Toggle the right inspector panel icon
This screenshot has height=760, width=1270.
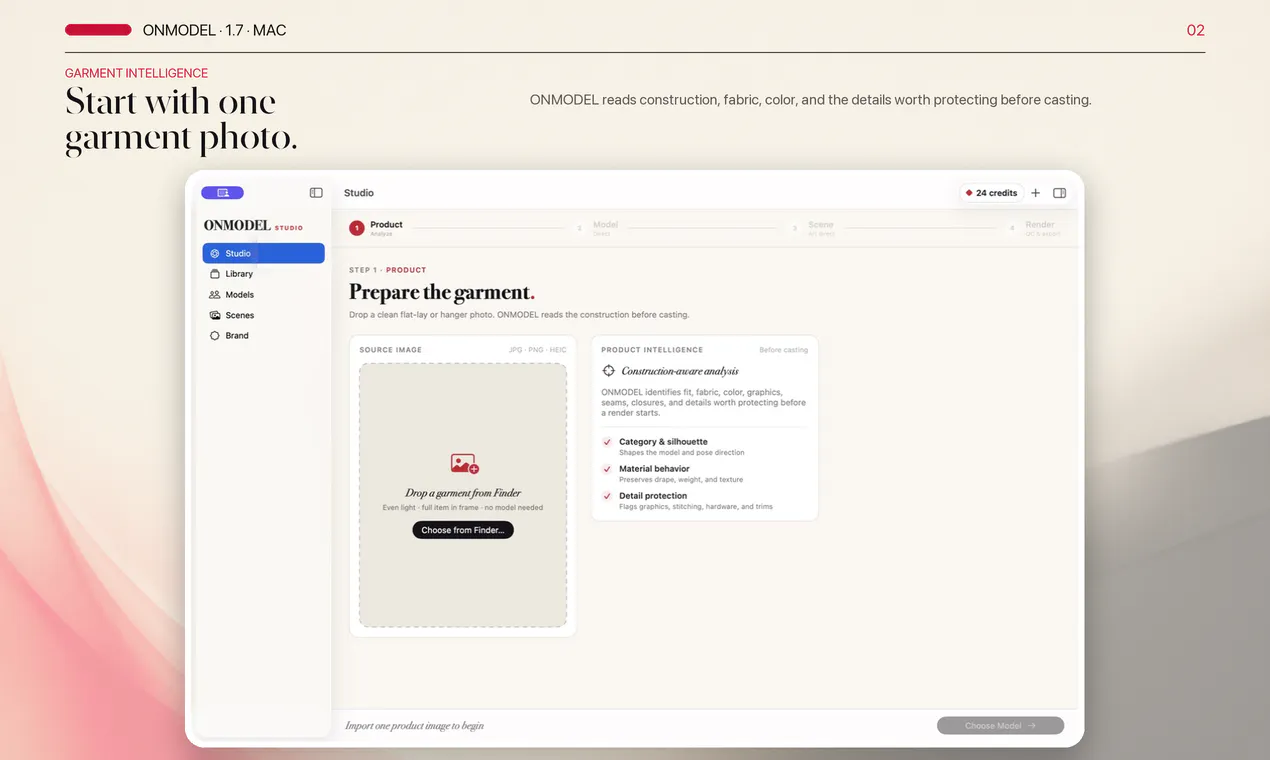(1060, 193)
